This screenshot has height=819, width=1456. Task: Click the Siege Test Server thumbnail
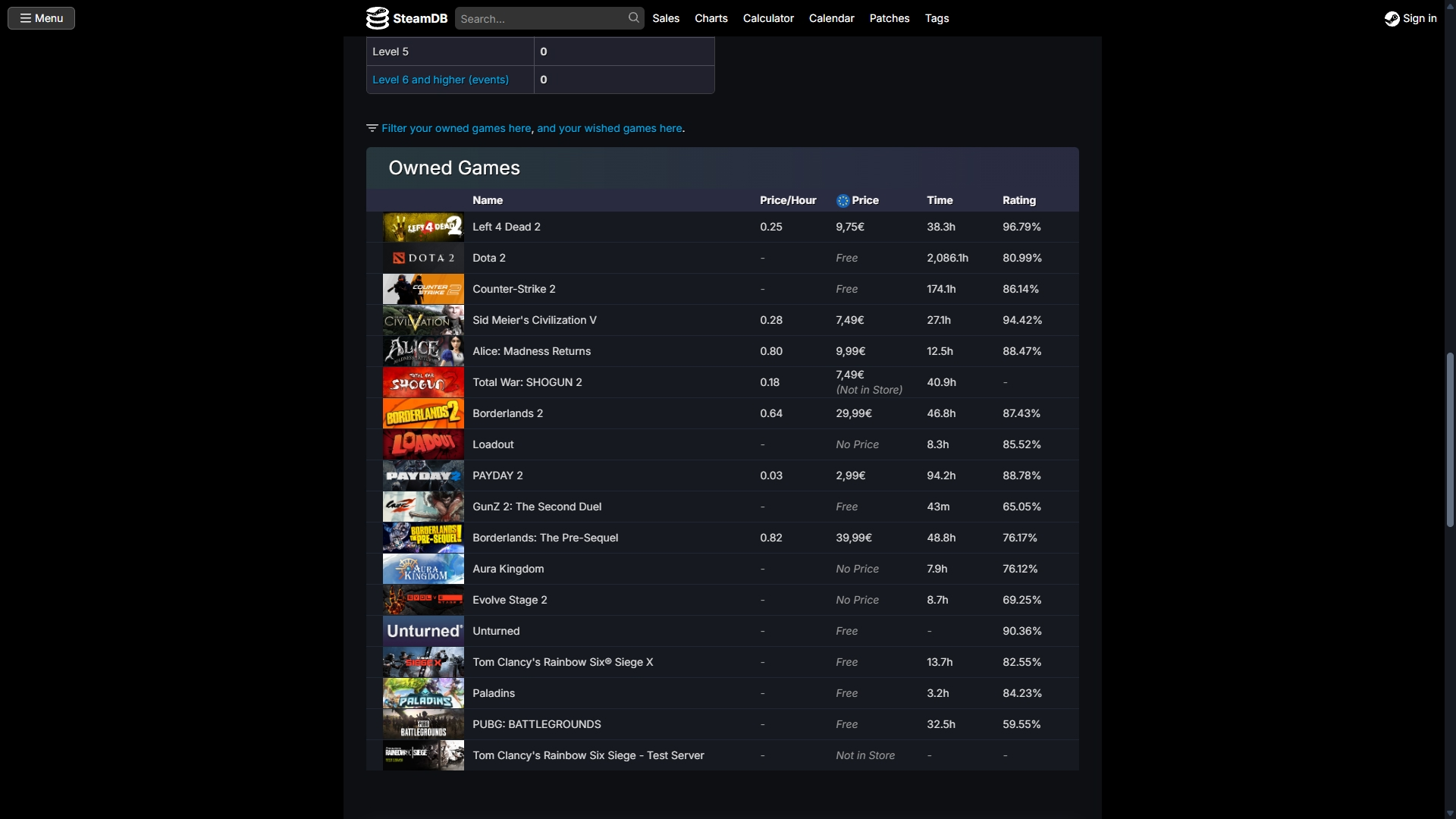pos(423,755)
